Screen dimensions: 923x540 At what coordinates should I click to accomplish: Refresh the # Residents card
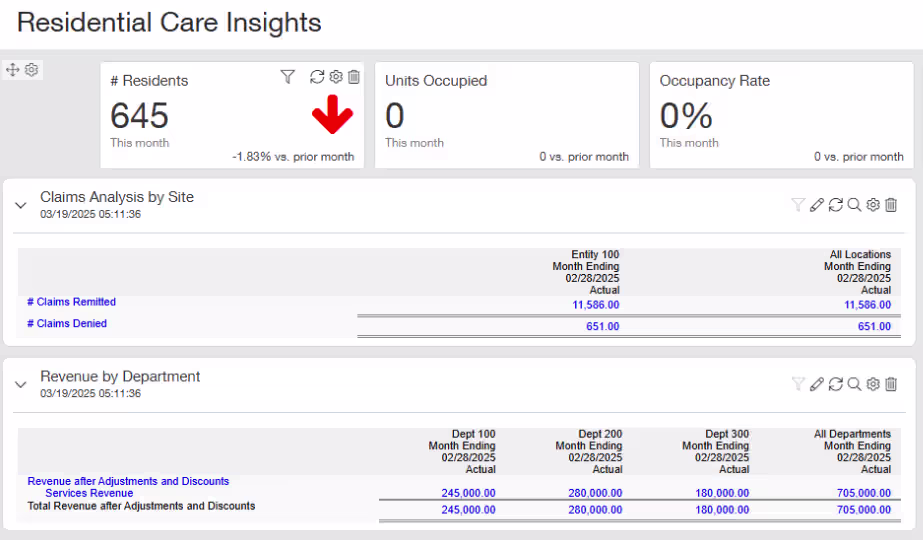click(x=317, y=77)
